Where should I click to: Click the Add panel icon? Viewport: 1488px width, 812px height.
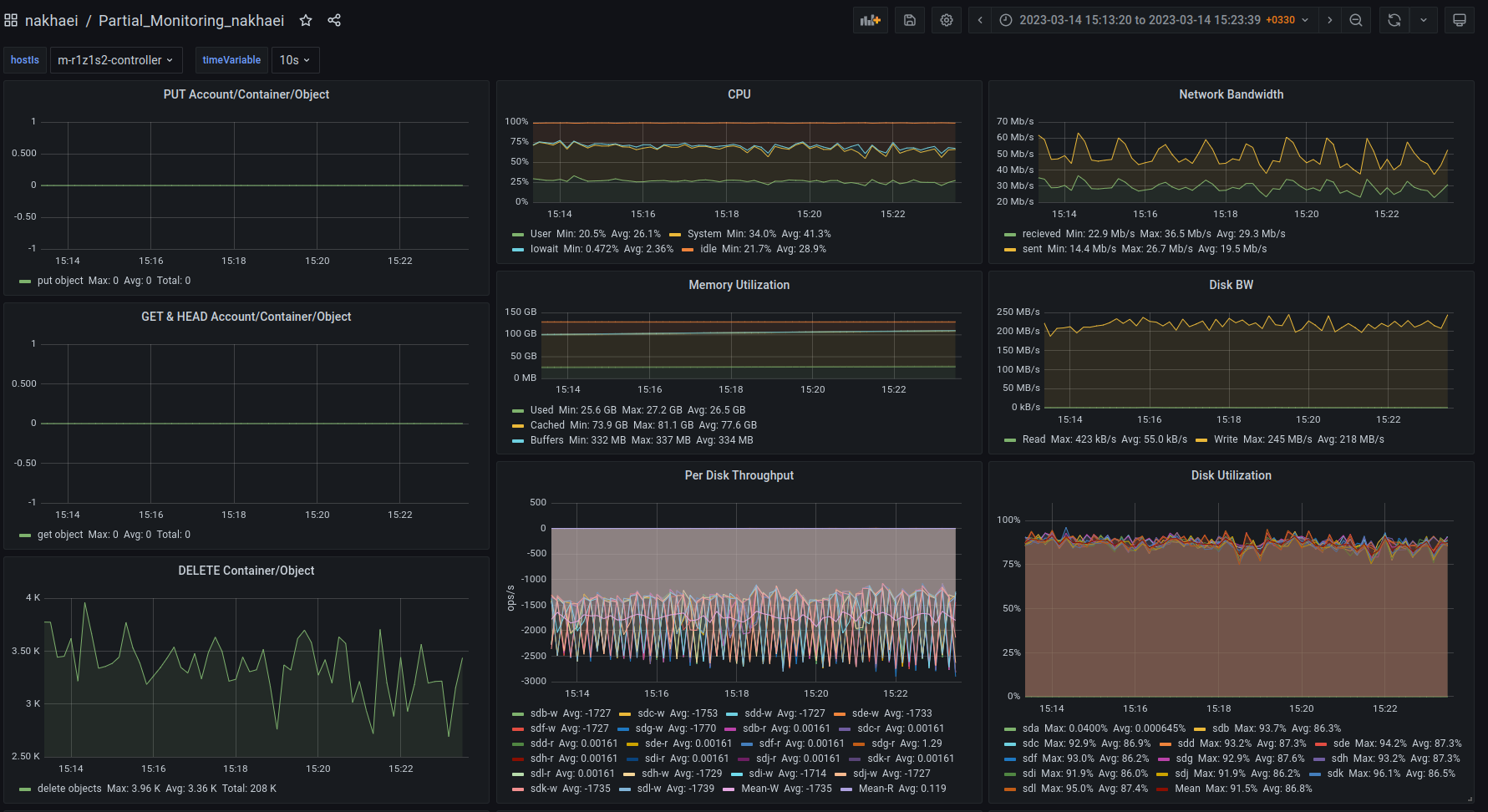coord(870,20)
